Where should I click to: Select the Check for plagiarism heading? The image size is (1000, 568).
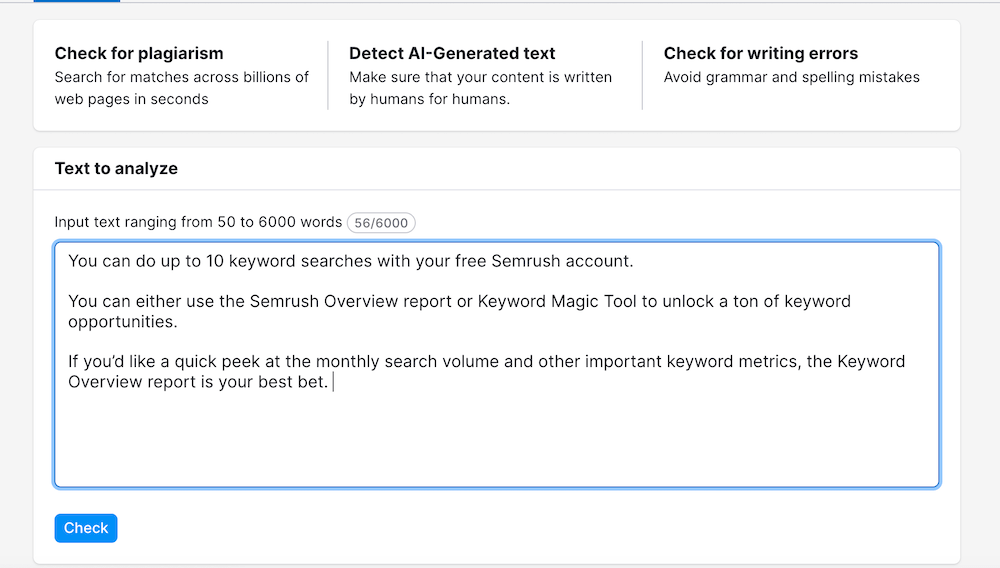click(x=139, y=53)
